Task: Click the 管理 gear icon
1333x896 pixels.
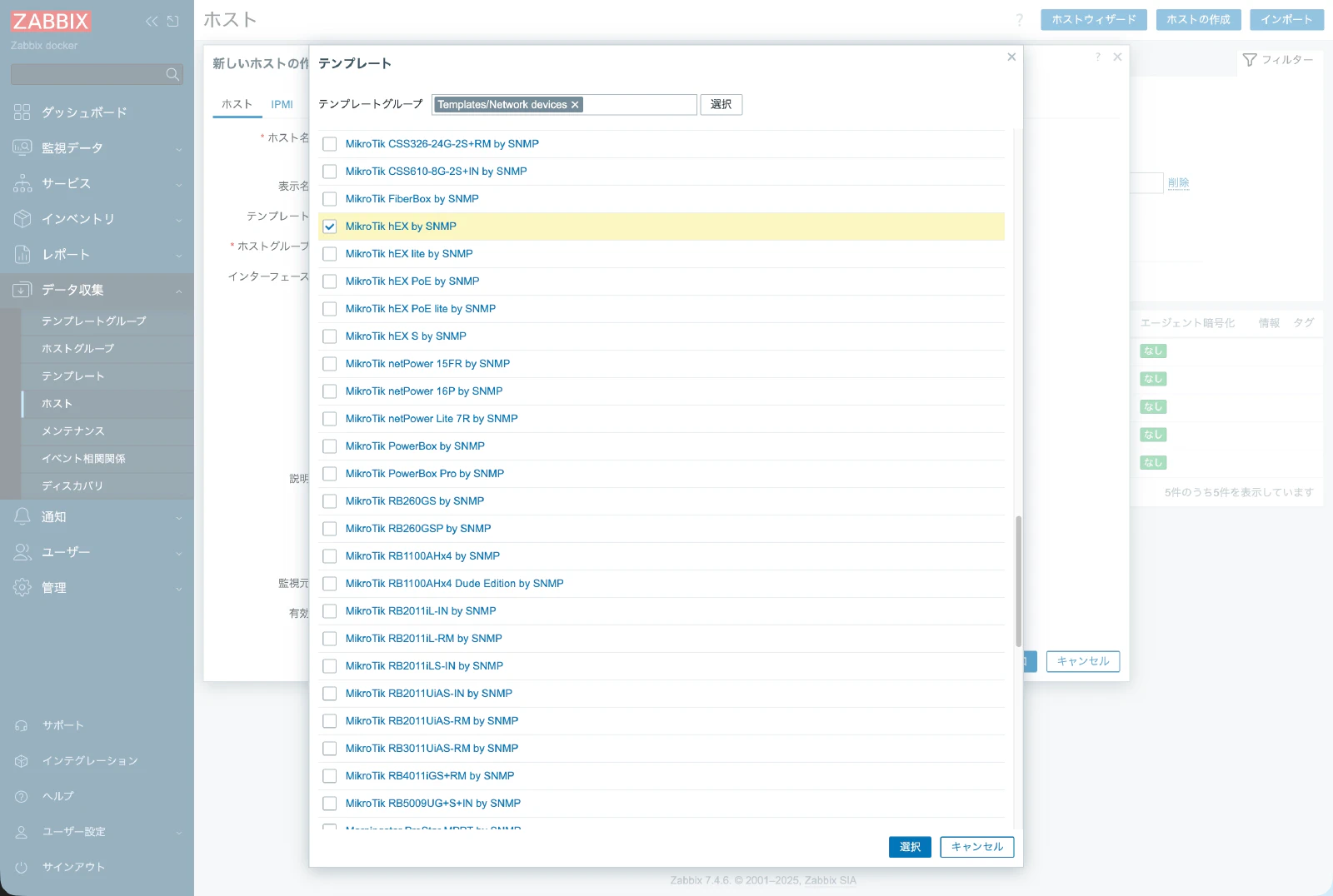Action: [22, 588]
